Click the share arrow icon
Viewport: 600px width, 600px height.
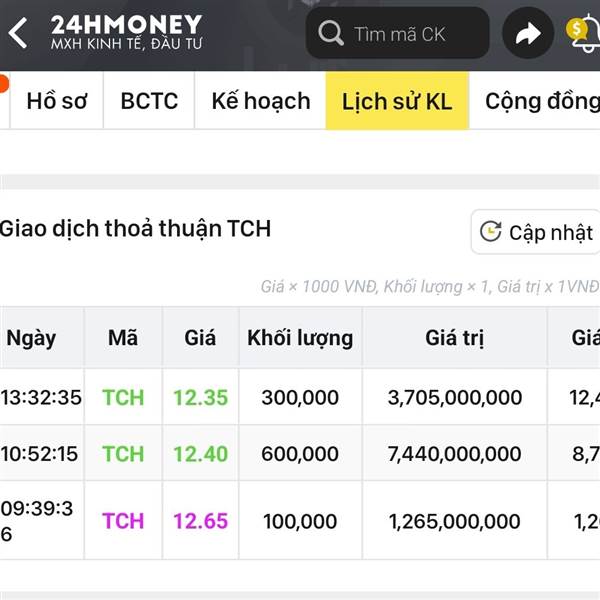pos(527,35)
